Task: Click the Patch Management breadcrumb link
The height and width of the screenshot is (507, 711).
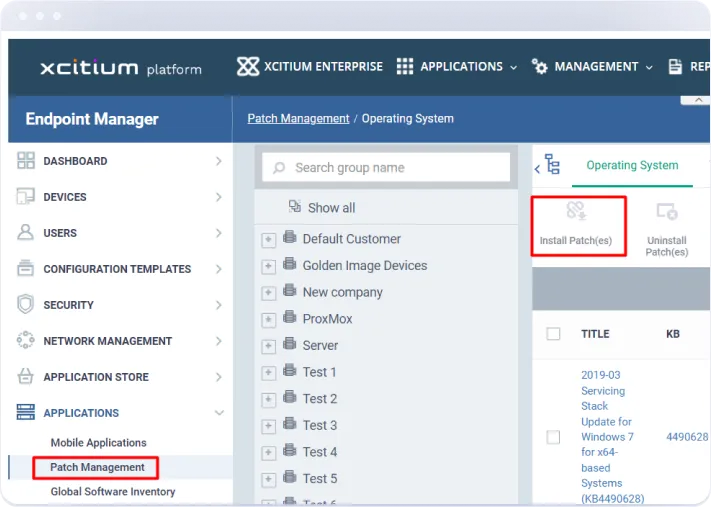Action: (298, 118)
